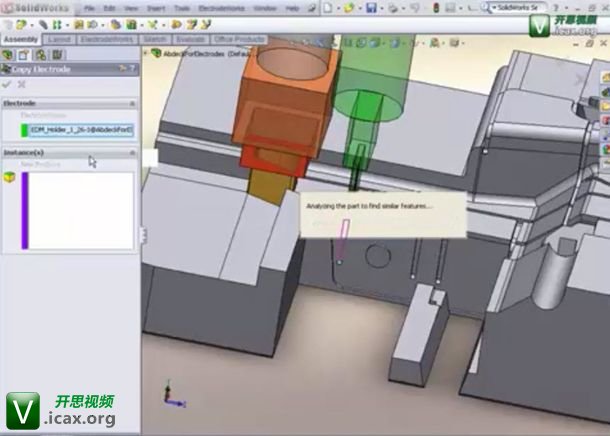Image resolution: width=610 pixels, height=436 pixels.
Task: Switch to the Layout tab
Action: pos(60,39)
